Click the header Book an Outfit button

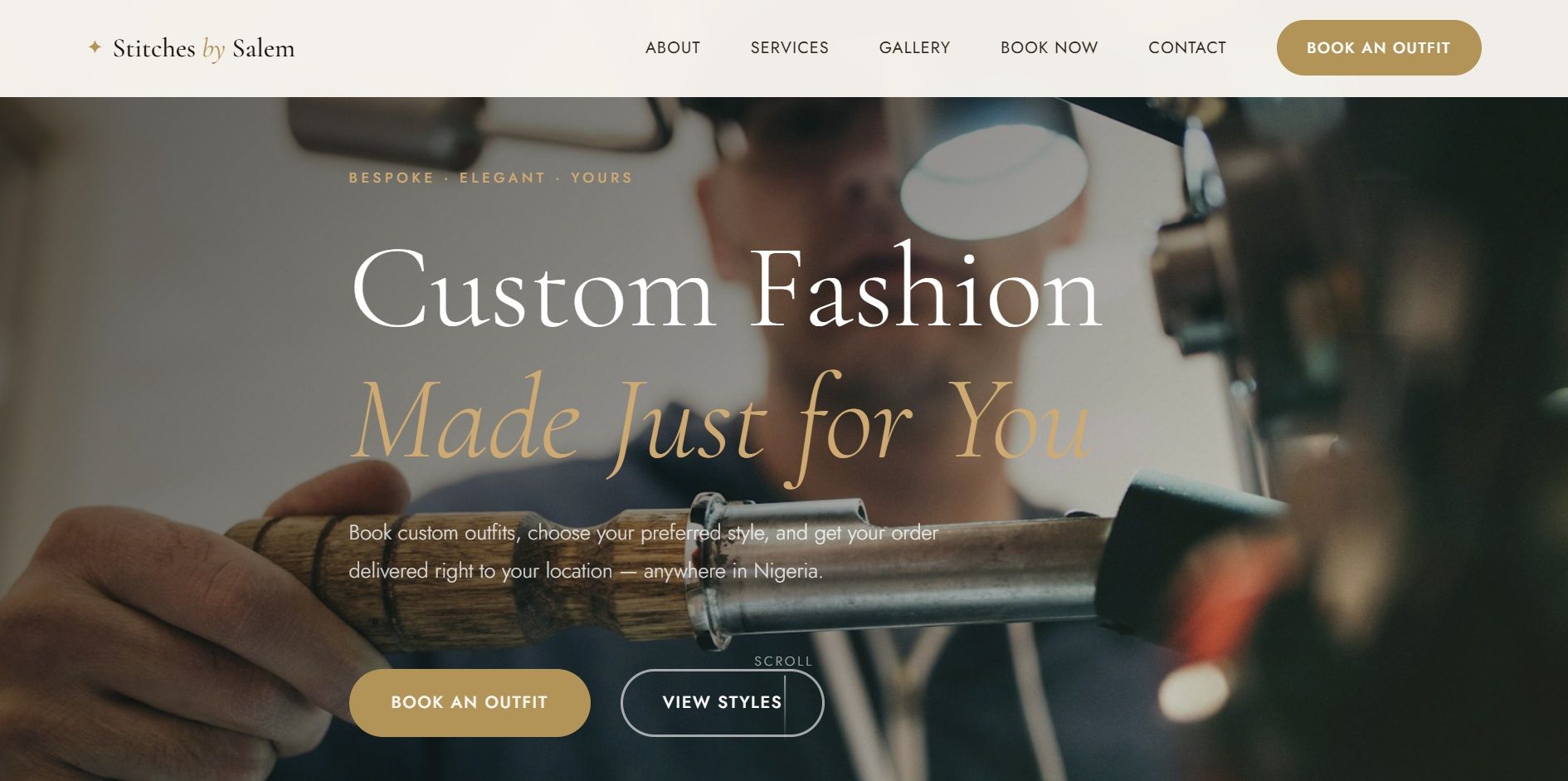pyautogui.click(x=1379, y=48)
